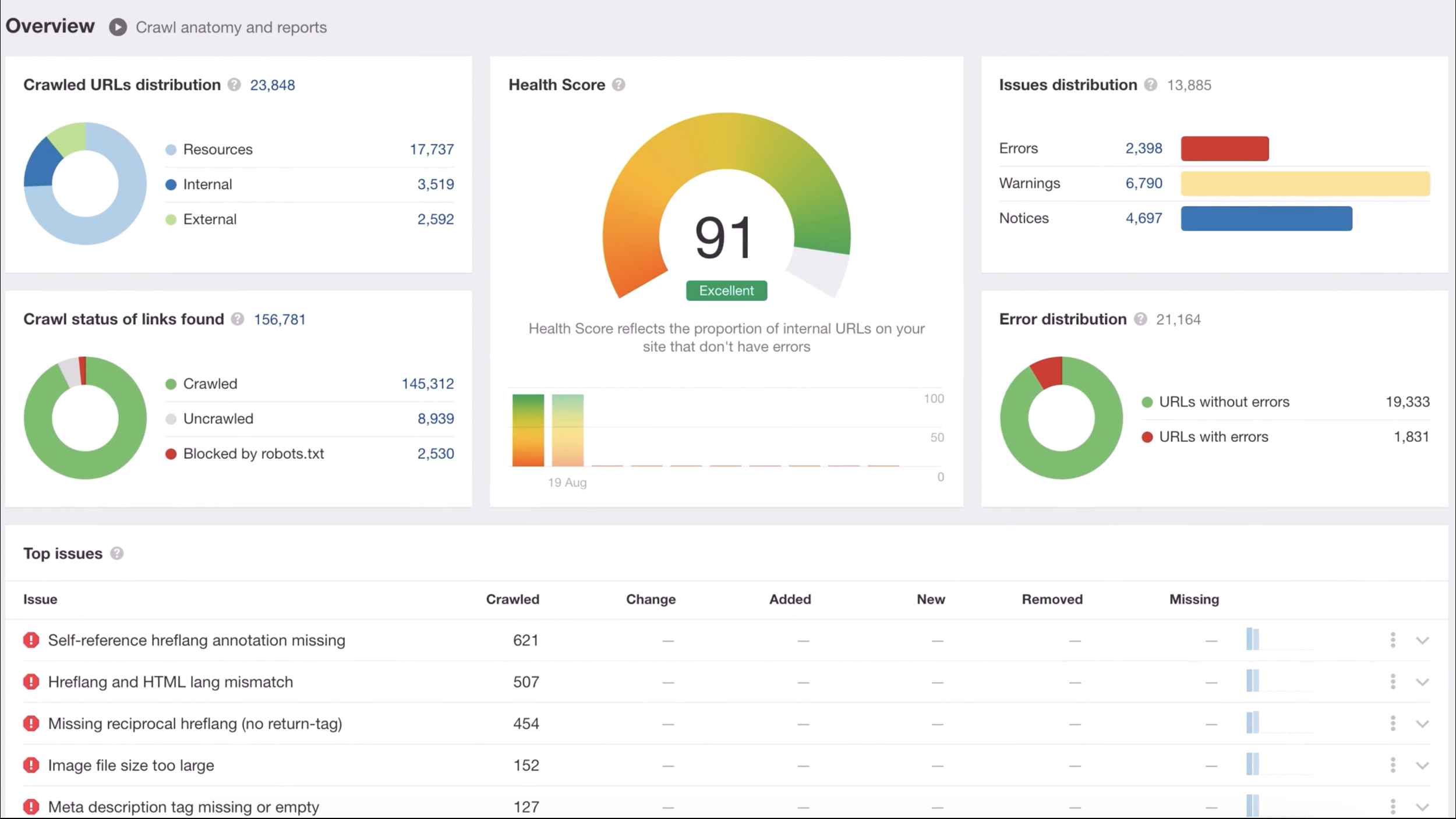Open the Crawl status of links found help tooltip
The width and height of the screenshot is (1456, 819).
point(237,320)
